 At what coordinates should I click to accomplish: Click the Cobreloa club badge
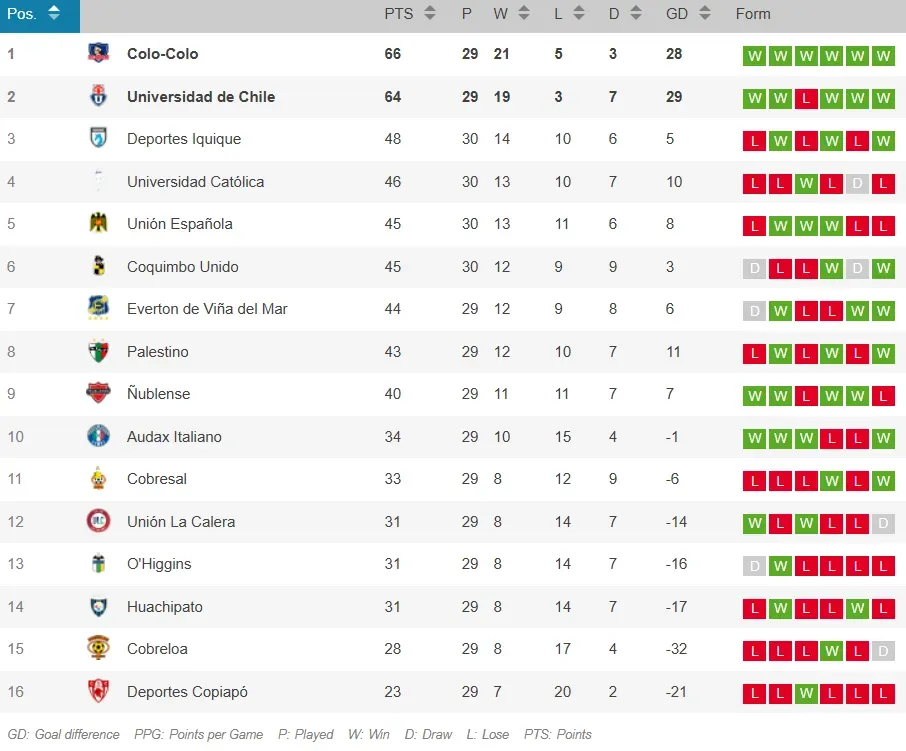(97, 648)
